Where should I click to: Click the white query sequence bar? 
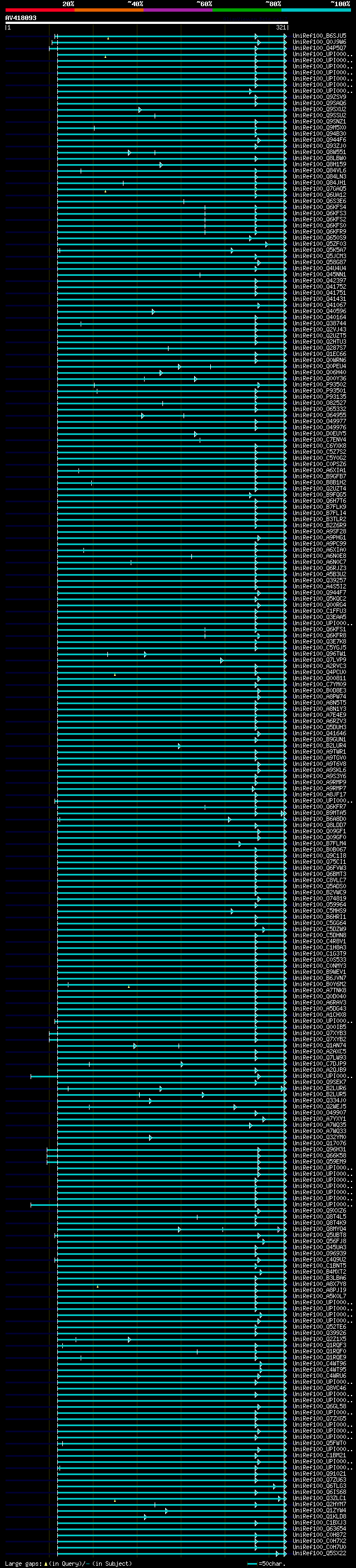tap(146, 22)
